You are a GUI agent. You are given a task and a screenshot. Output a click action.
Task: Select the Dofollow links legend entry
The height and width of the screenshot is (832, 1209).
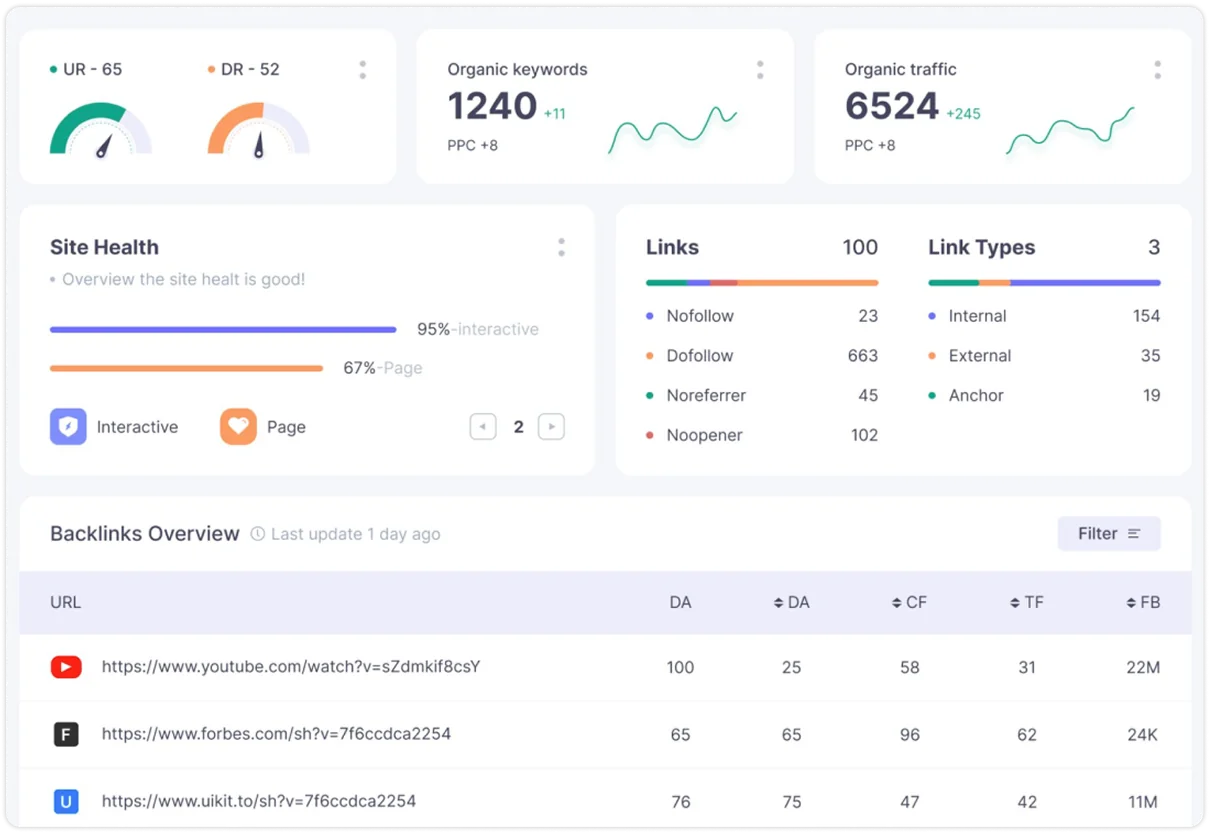(x=700, y=356)
